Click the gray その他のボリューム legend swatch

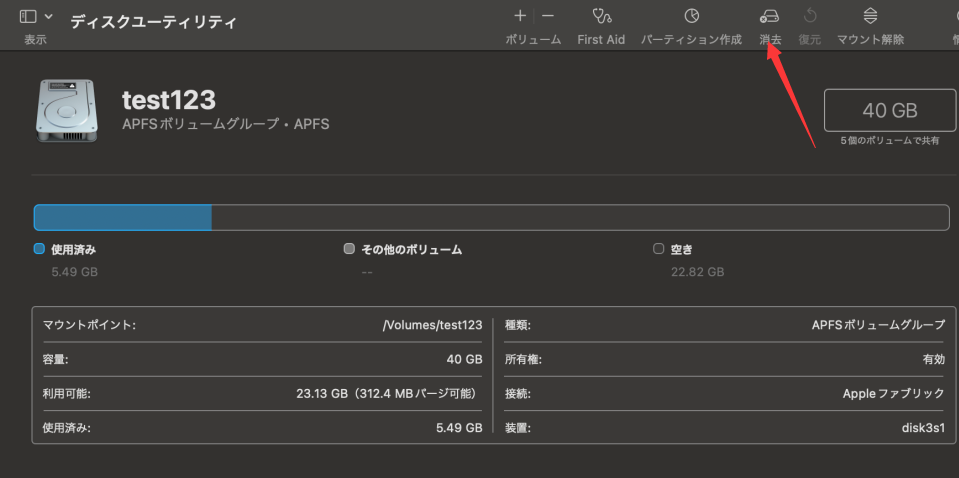[349, 249]
